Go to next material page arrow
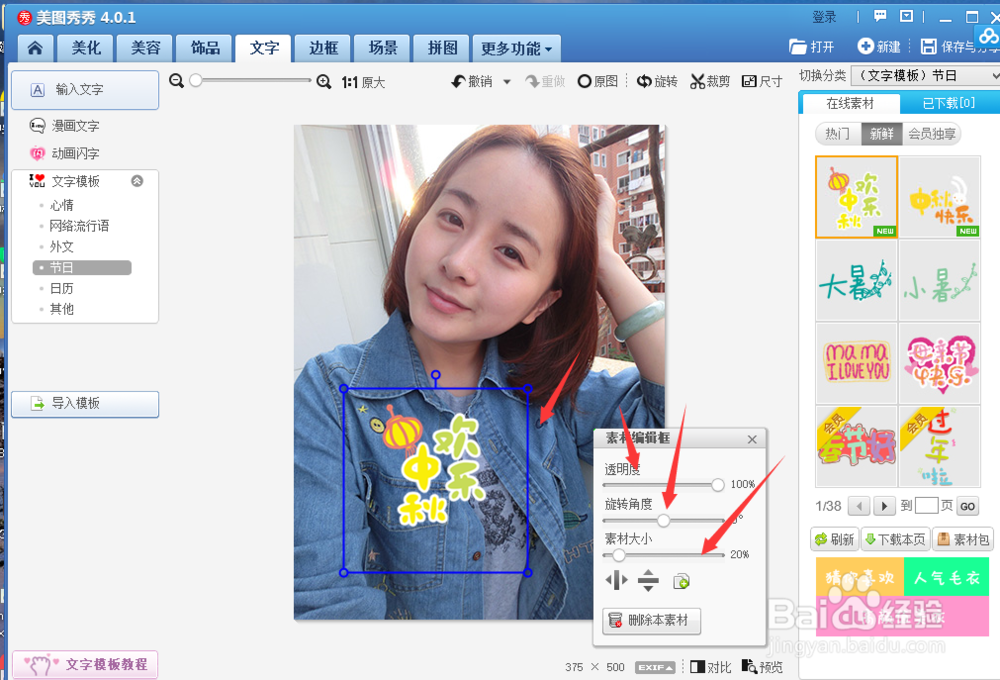 (x=884, y=506)
